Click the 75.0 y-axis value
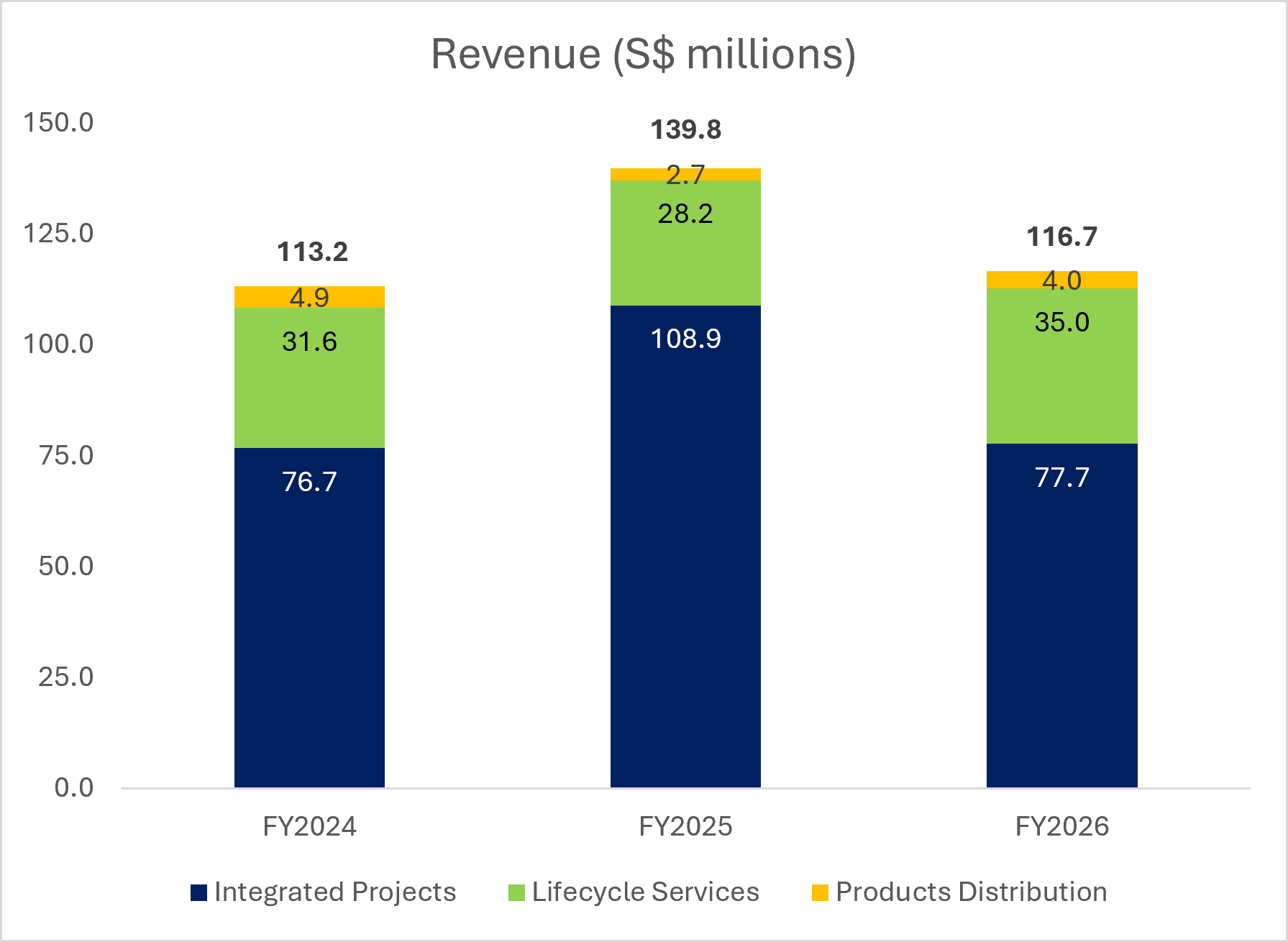 tap(66, 455)
